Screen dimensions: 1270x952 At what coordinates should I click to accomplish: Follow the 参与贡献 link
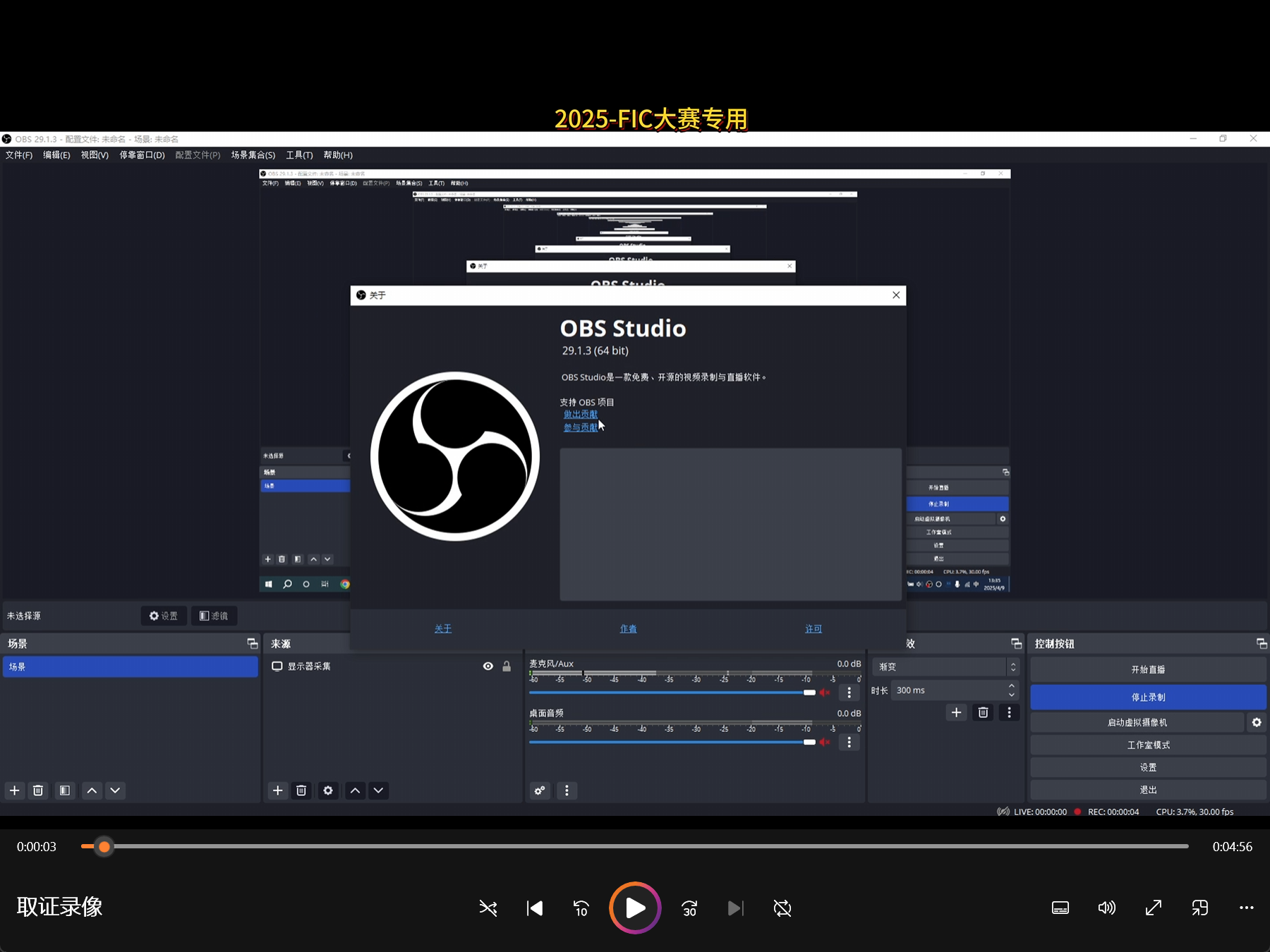(580, 427)
